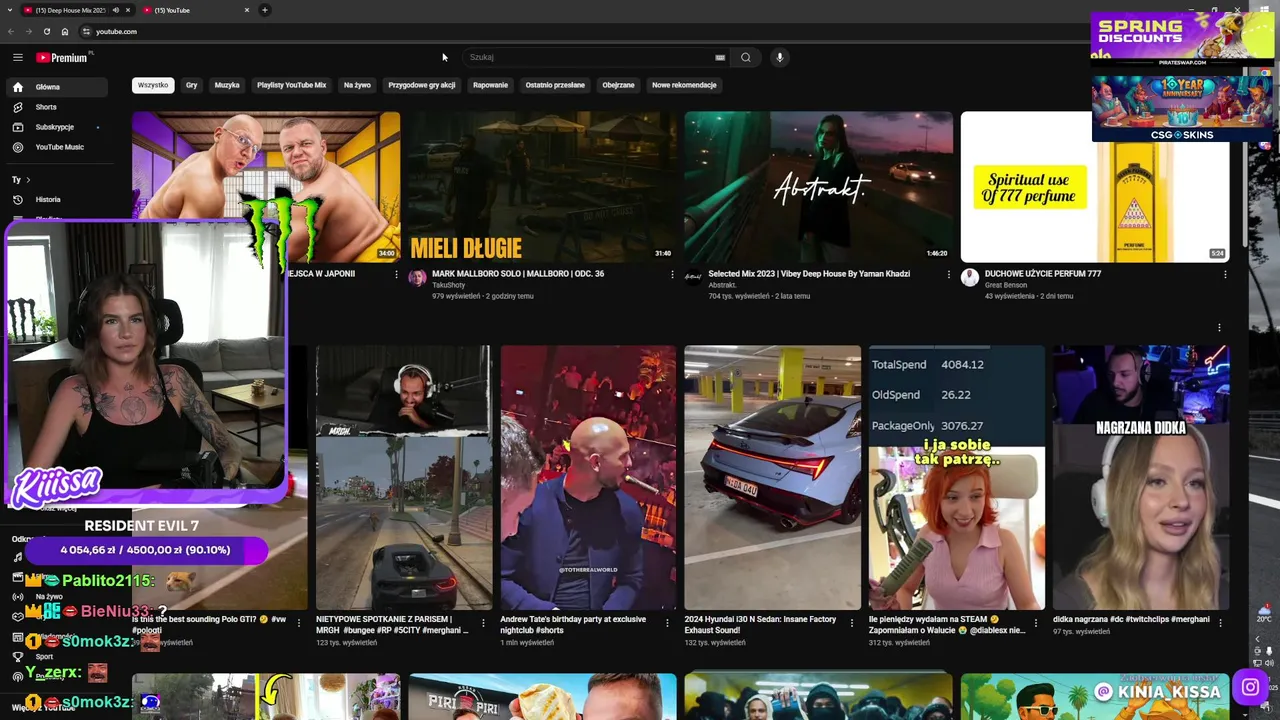Select the Przygodowe gry akcji chip
This screenshot has height=720, width=1280.
click(421, 85)
